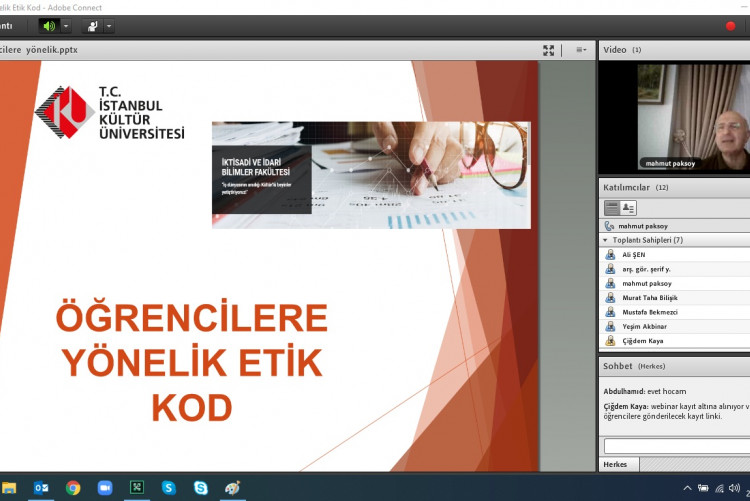This screenshot has height=501, width=750.
Task: Open Zoom from the taskbar
Action: [105, 488]
